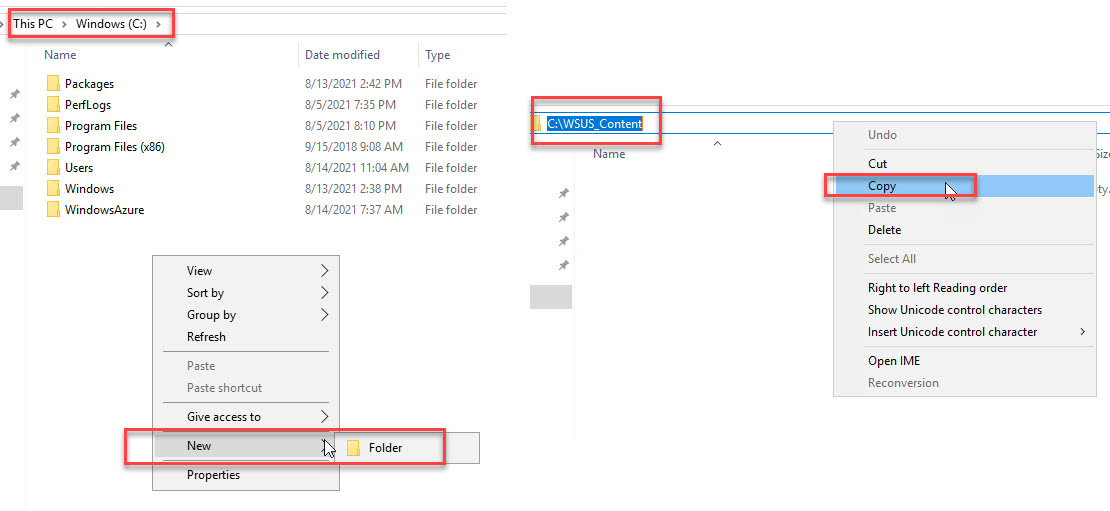1110x511 pixels.
Task: Click the WindowsAzure folder icon
Action: pyautogui.click(x=53, y=210)
